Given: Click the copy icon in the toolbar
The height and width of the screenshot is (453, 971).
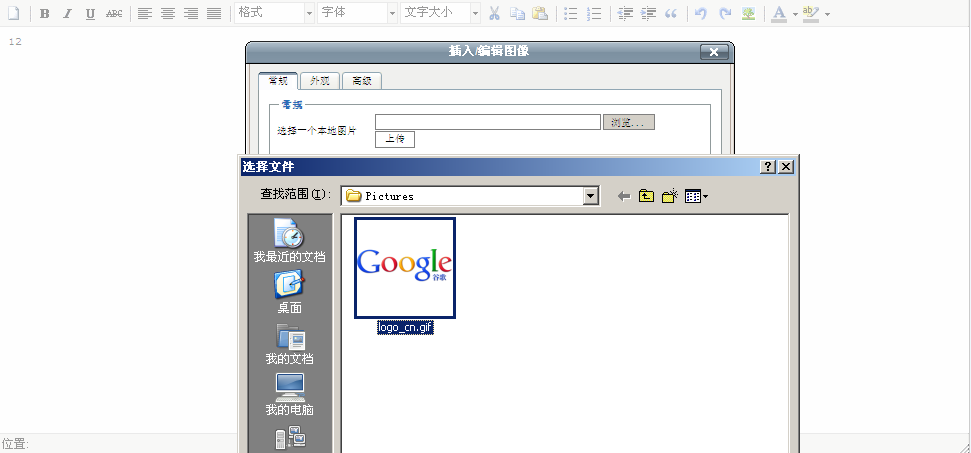Looking at the screenshot, I should coord(517,13).
